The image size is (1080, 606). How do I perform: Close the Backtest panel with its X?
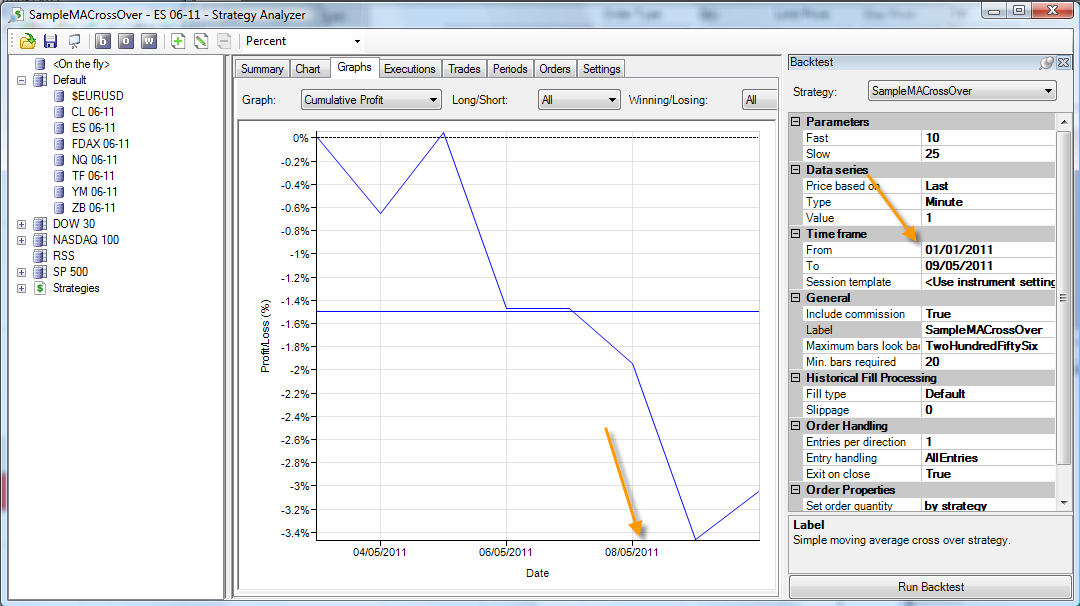click(1063, 63)
